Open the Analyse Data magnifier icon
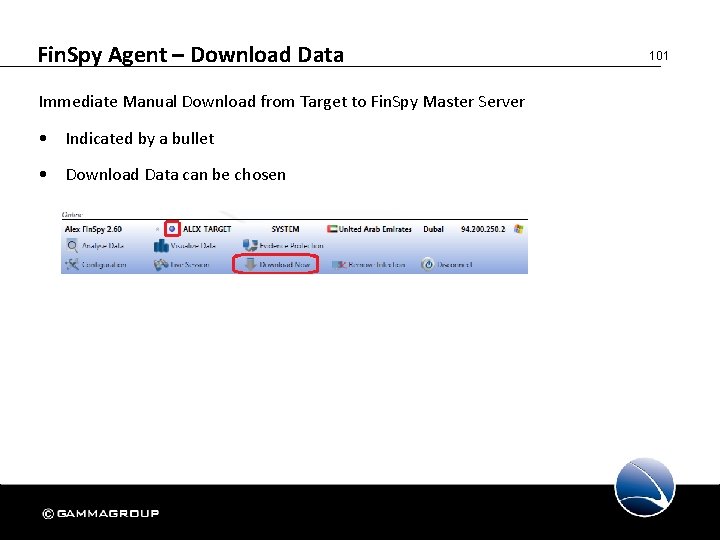Image resolution: width=720 pixels, height=540 pixels. (72, 246)
